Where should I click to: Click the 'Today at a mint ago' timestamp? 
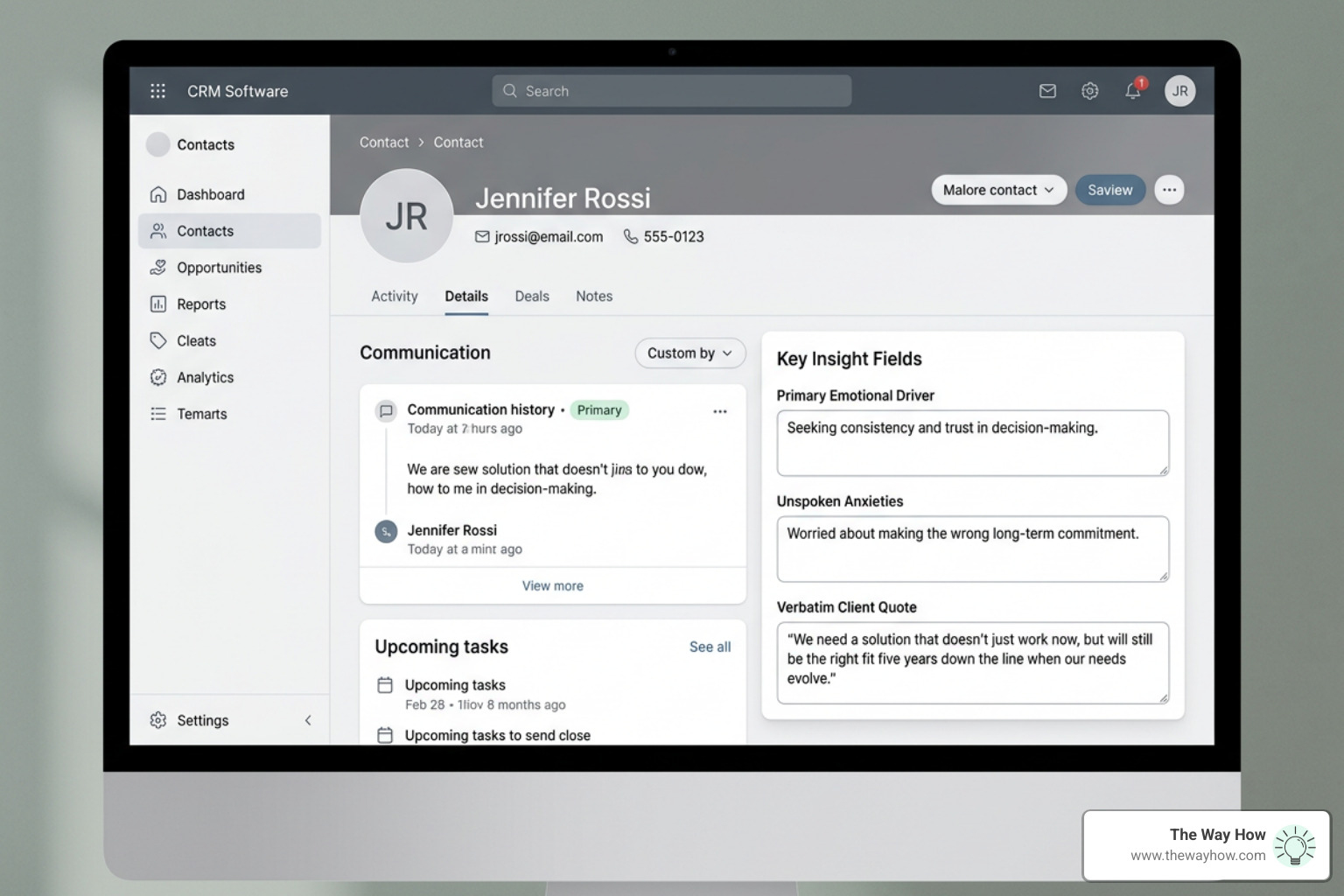point(465,549)
